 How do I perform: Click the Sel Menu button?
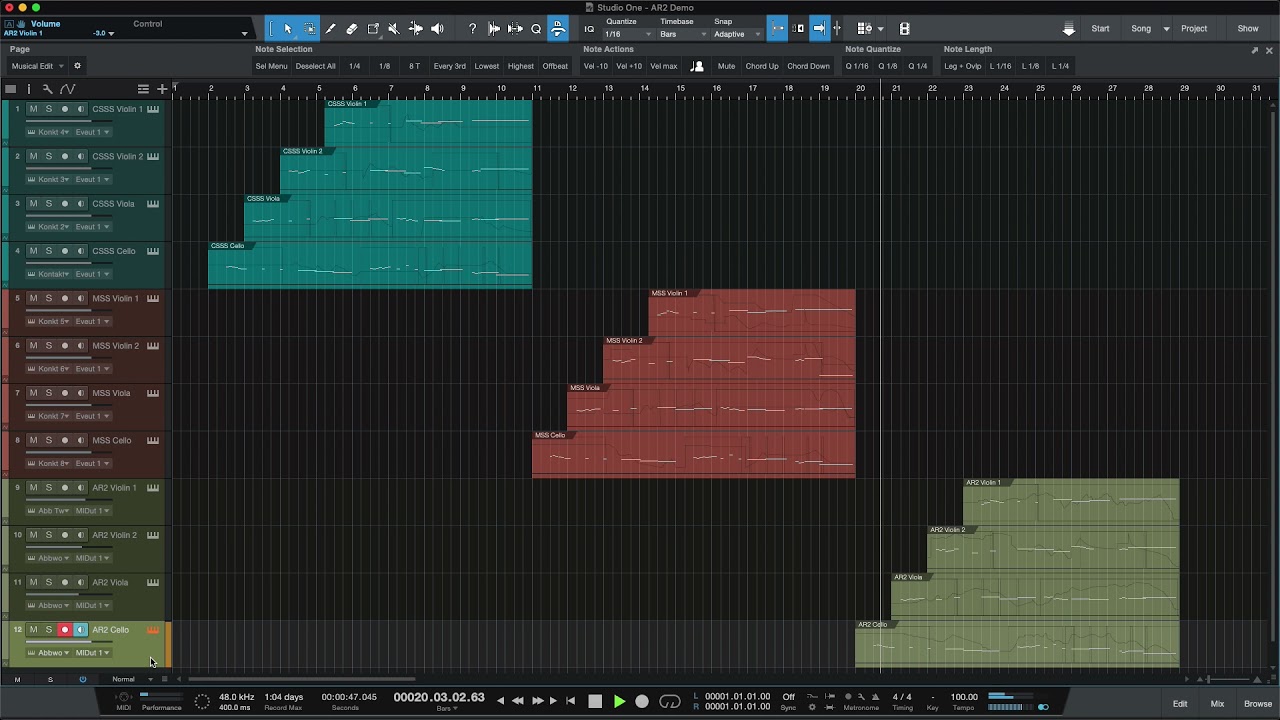tap(271, 66)
